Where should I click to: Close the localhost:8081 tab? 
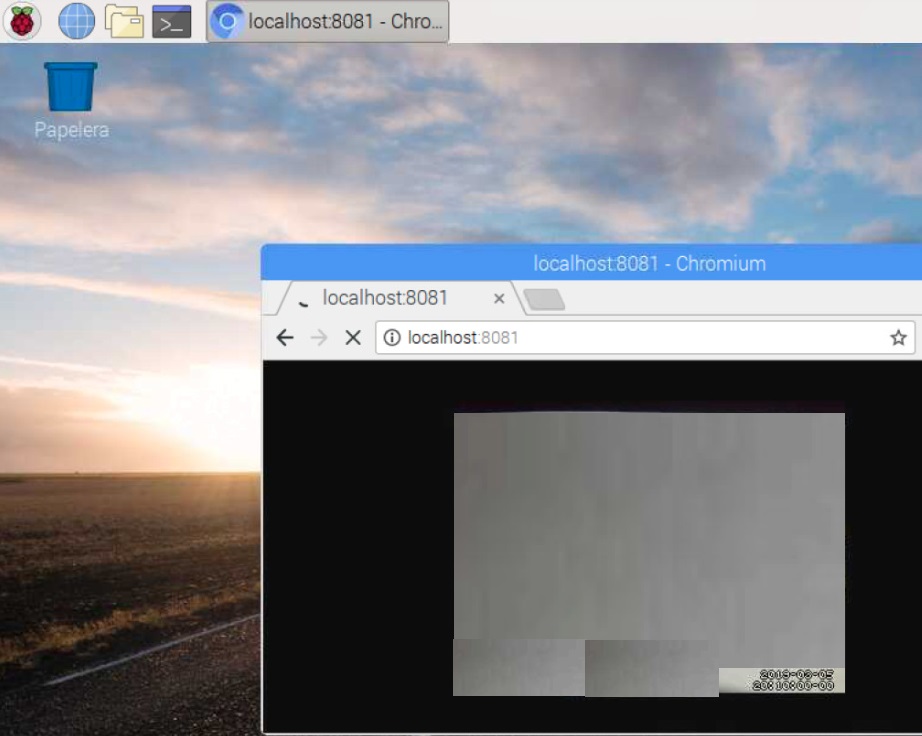click(x=499, y=299)
